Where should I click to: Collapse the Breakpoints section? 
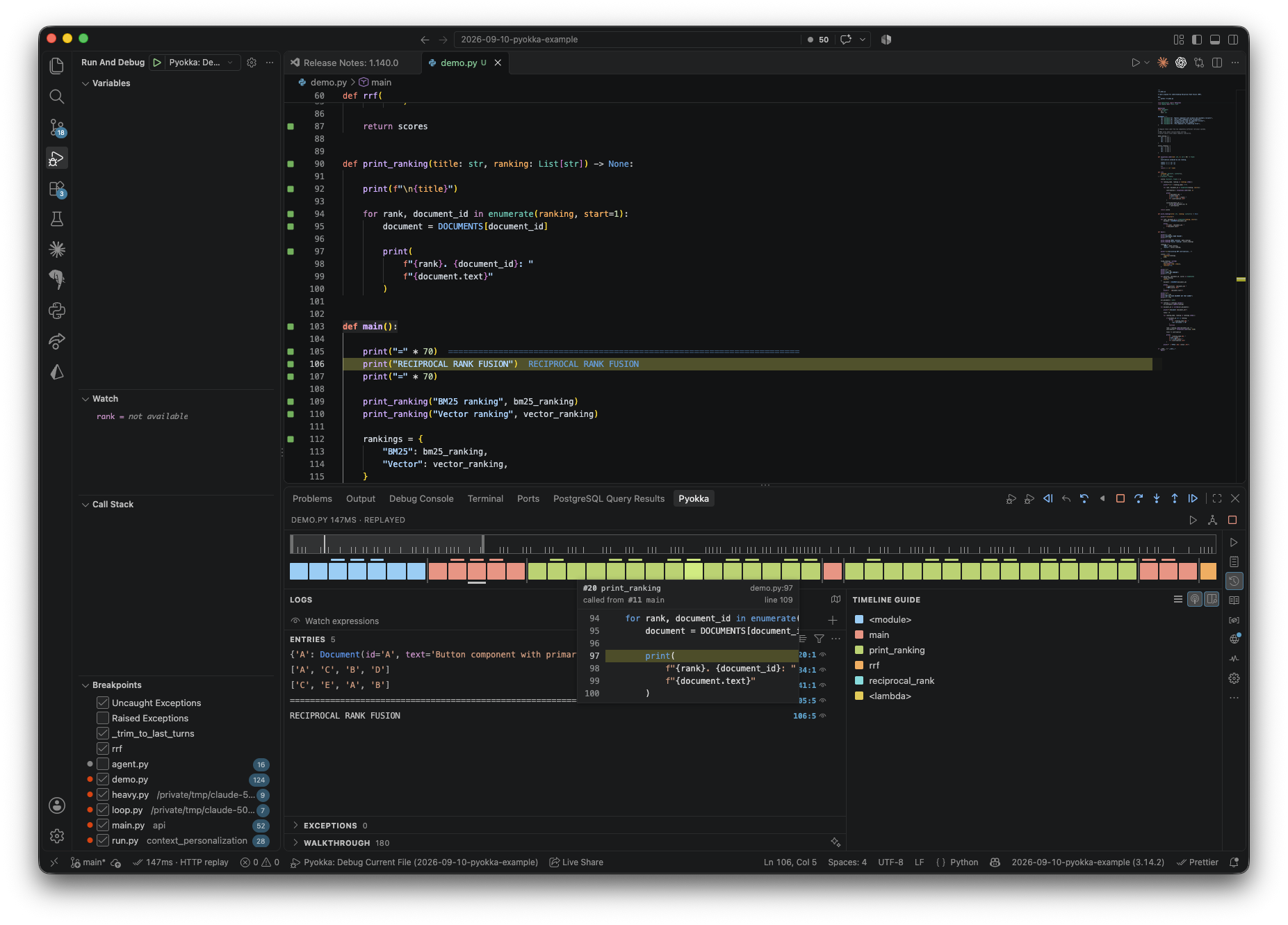(x=111, y=685)
